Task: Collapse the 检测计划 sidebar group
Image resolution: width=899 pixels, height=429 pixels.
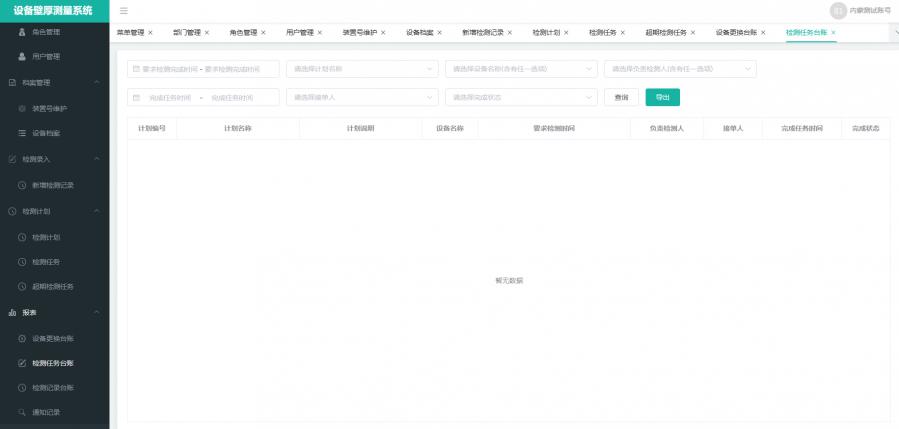Action: [96, 211]
